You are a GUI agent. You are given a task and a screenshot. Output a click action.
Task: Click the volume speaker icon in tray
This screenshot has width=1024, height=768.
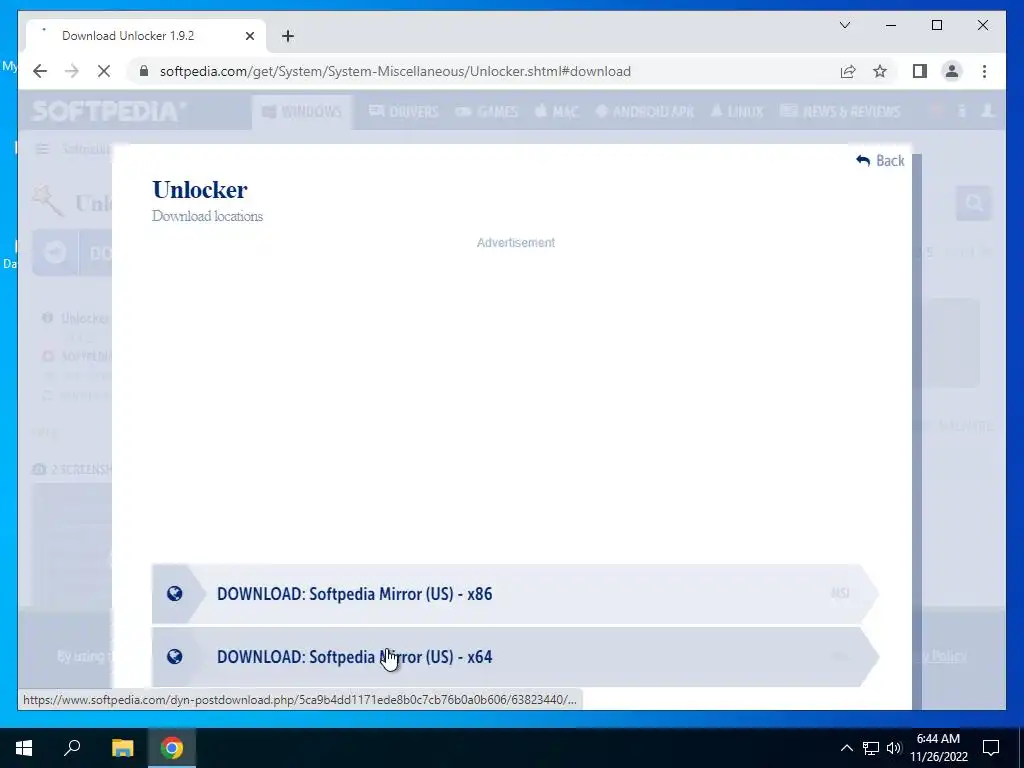894,748
